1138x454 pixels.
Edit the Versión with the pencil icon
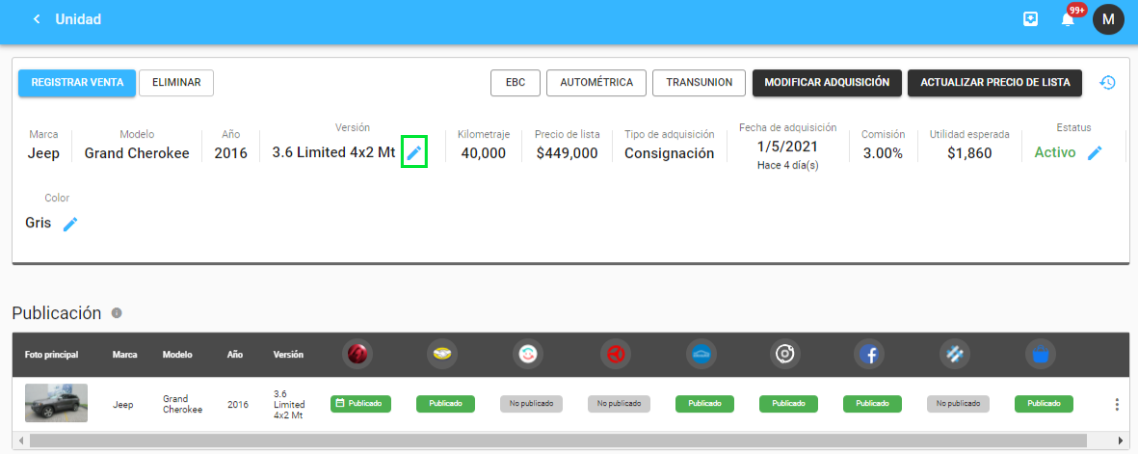[414, 152]
